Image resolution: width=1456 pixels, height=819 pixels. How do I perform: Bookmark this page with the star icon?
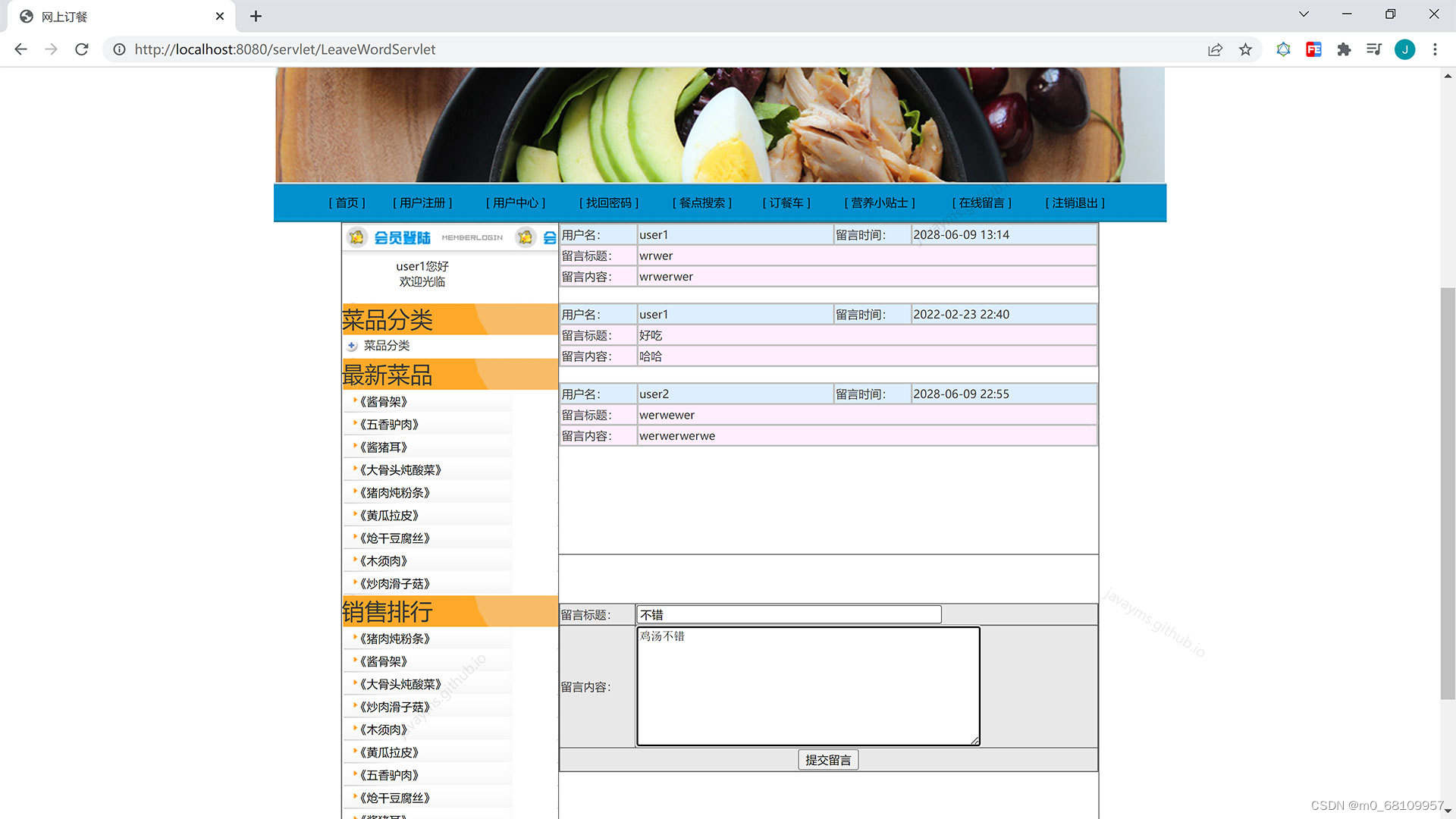(1245, 49)
